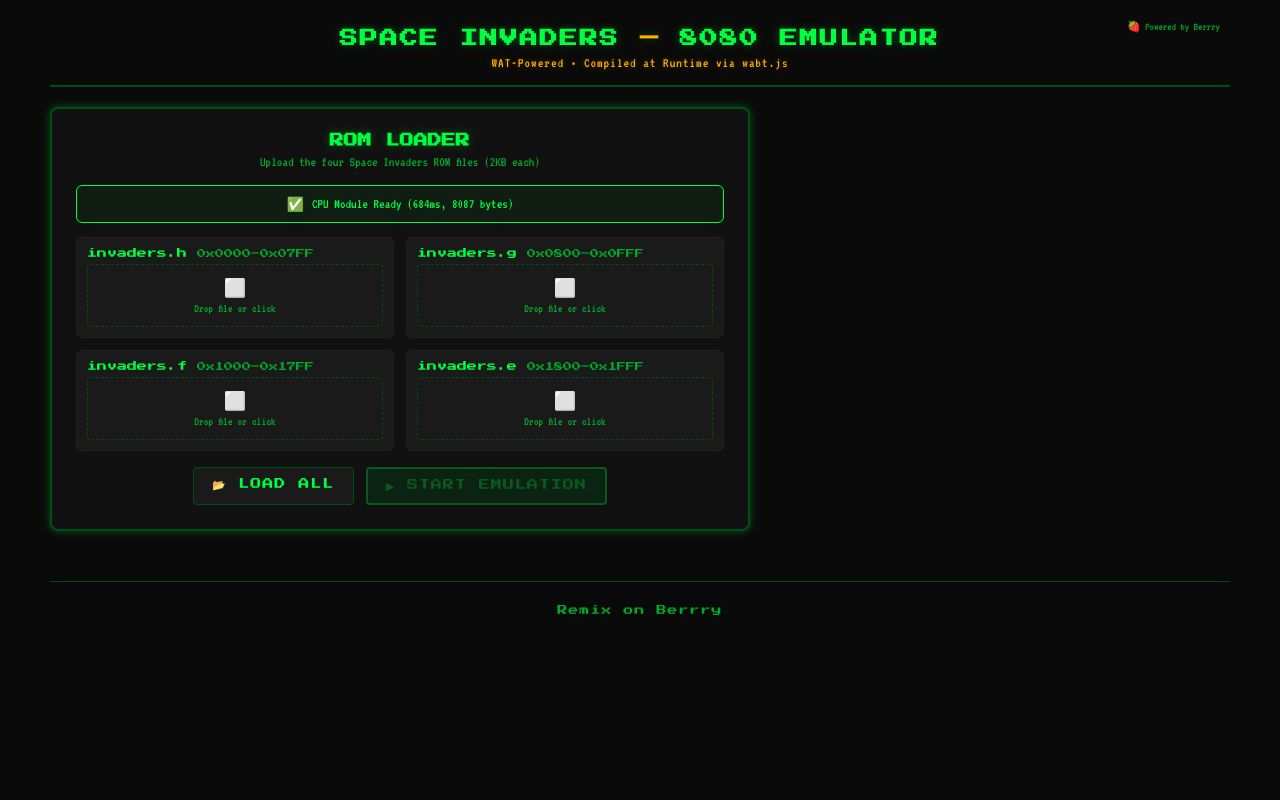The height and width of the screenshot is (800, 1280).
Task: Click the ROM LOADER panel heading
Action: 400,140
